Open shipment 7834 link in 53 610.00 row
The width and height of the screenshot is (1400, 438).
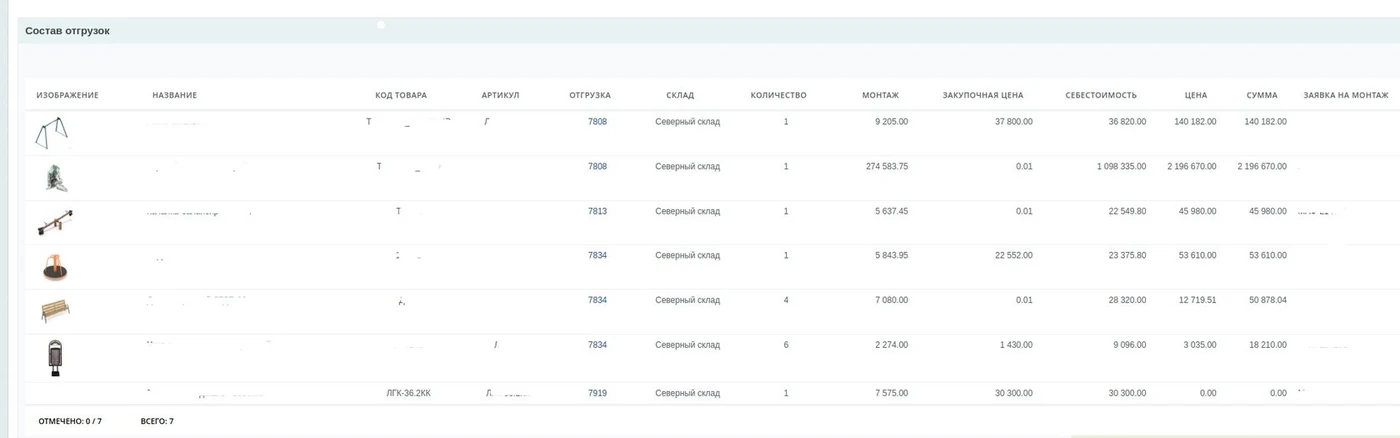click(x=597, y=256)
